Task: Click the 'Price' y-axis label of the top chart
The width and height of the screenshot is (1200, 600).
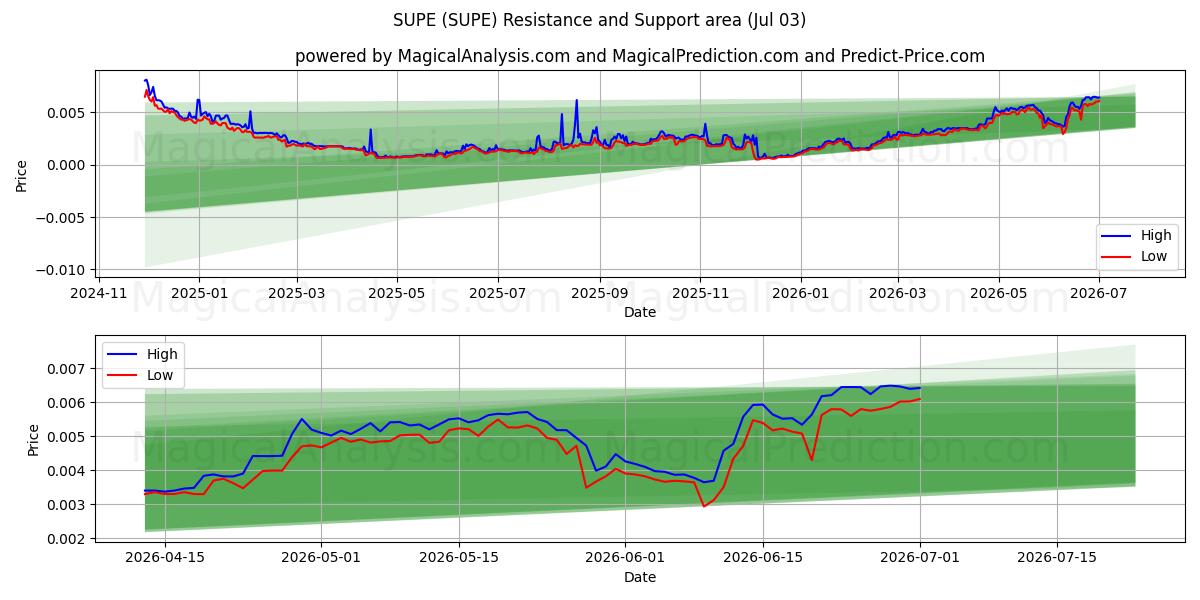Action: tap(22, 175)
